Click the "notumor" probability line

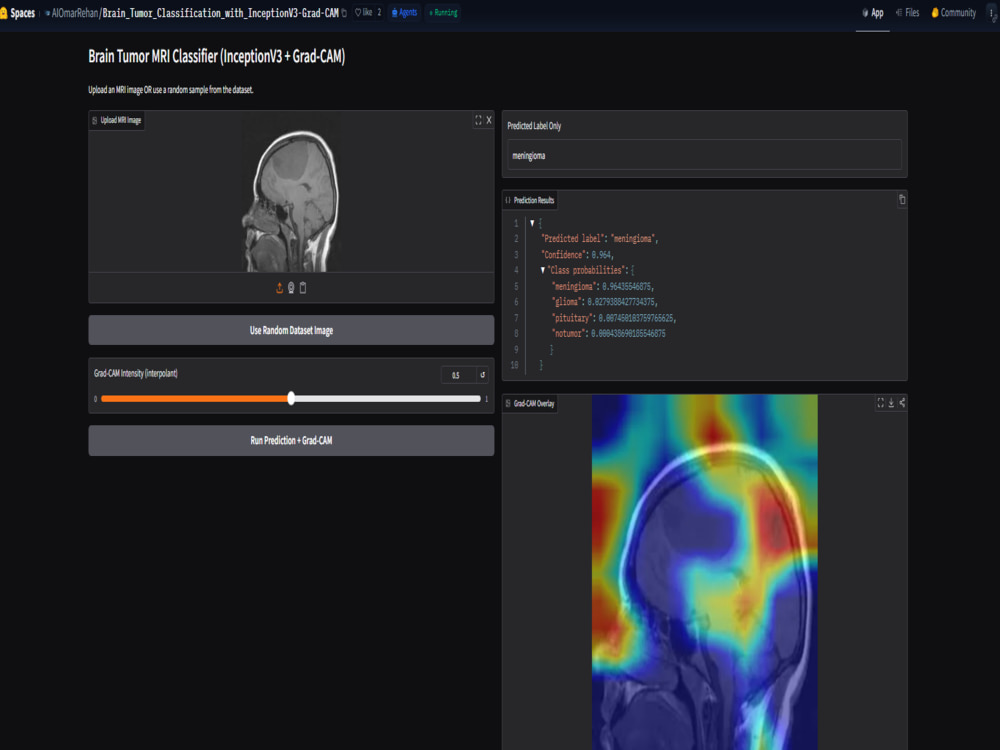pos(608,334)
